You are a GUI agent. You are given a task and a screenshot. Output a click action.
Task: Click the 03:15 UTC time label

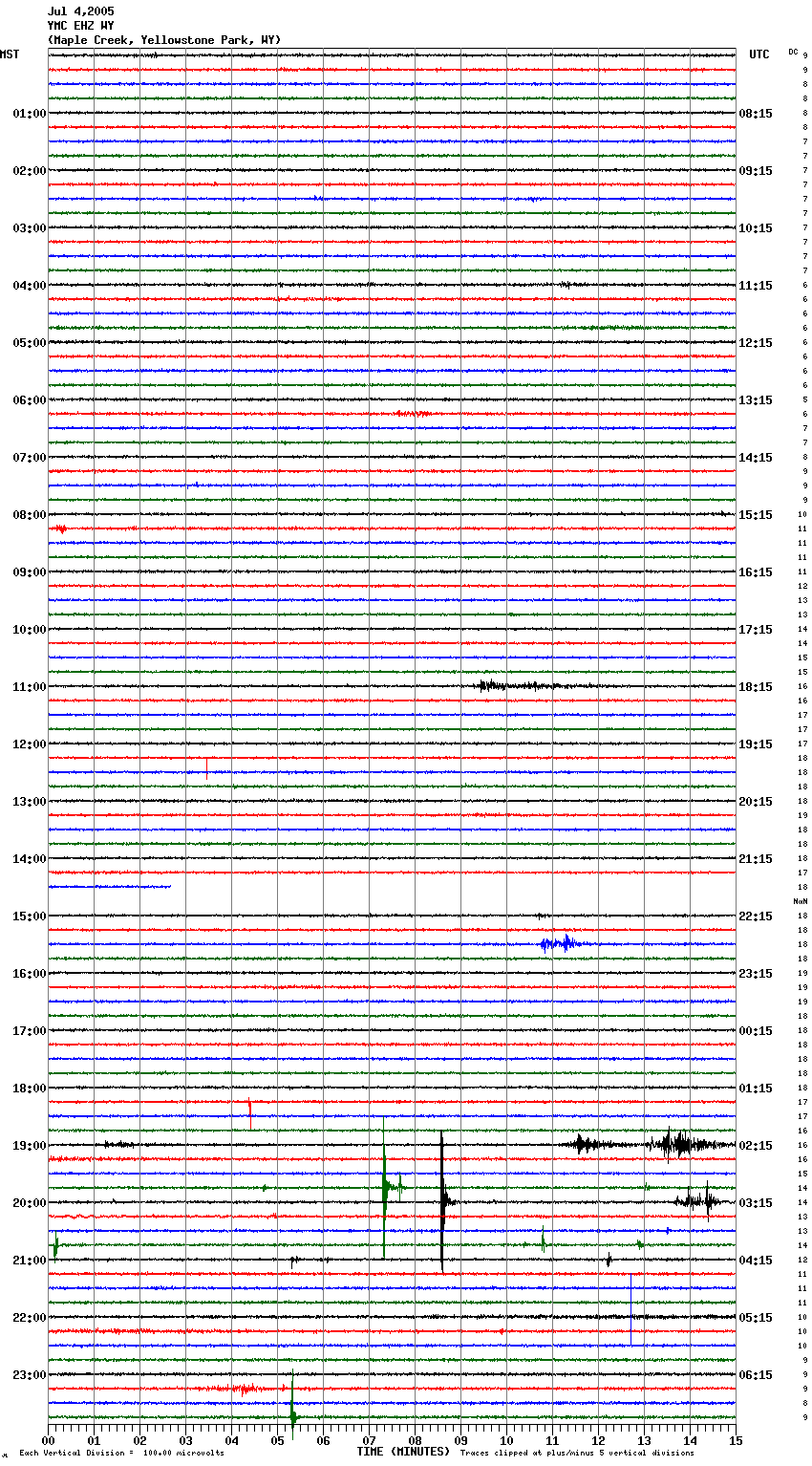click(x=756, y=1203)
